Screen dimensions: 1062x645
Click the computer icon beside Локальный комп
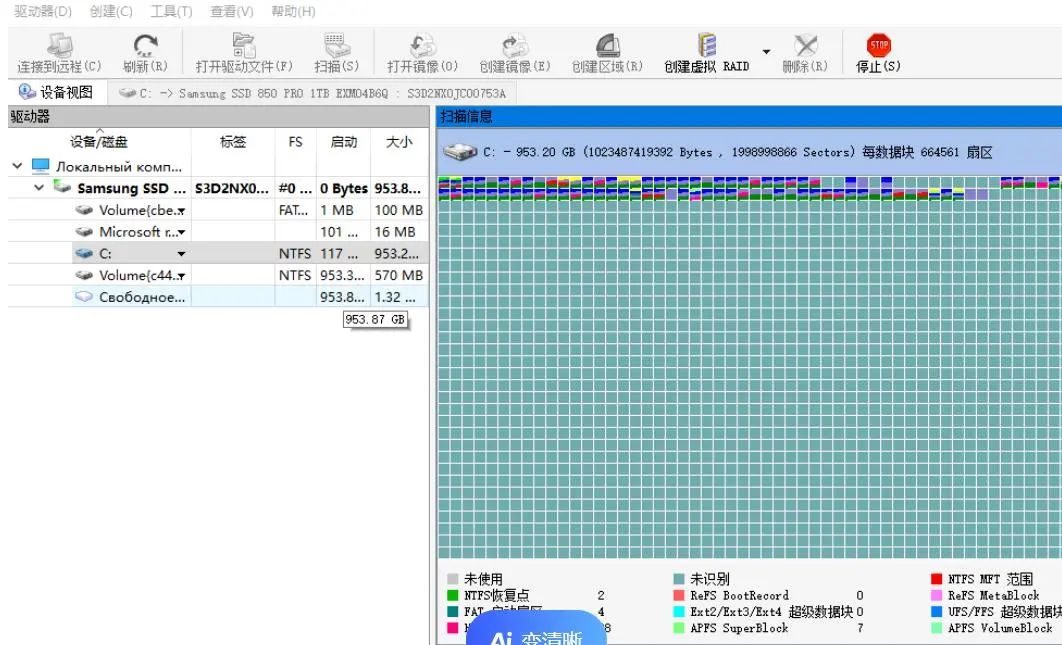tap(41, 166)
